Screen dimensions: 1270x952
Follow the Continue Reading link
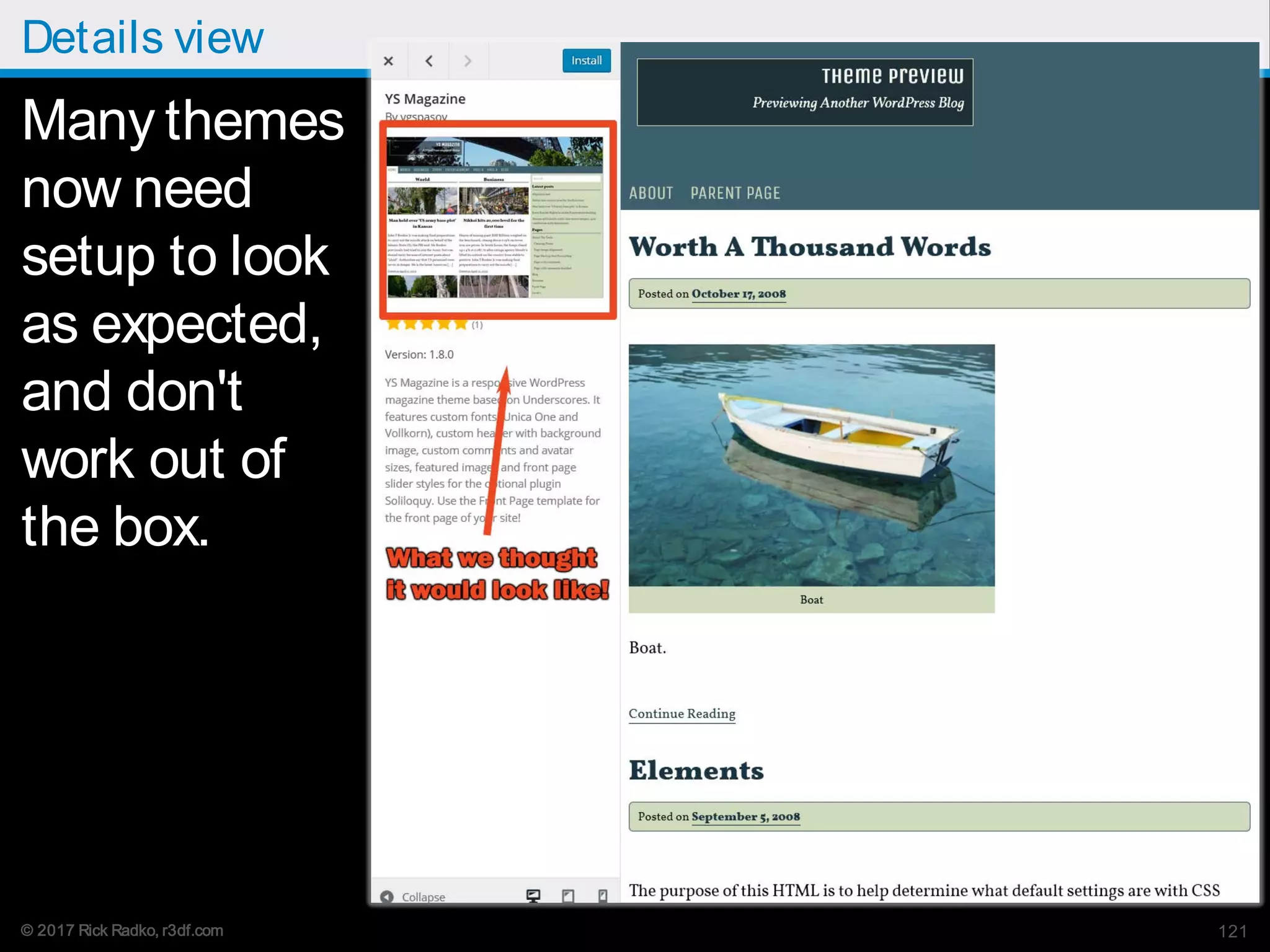coord(682,713)
